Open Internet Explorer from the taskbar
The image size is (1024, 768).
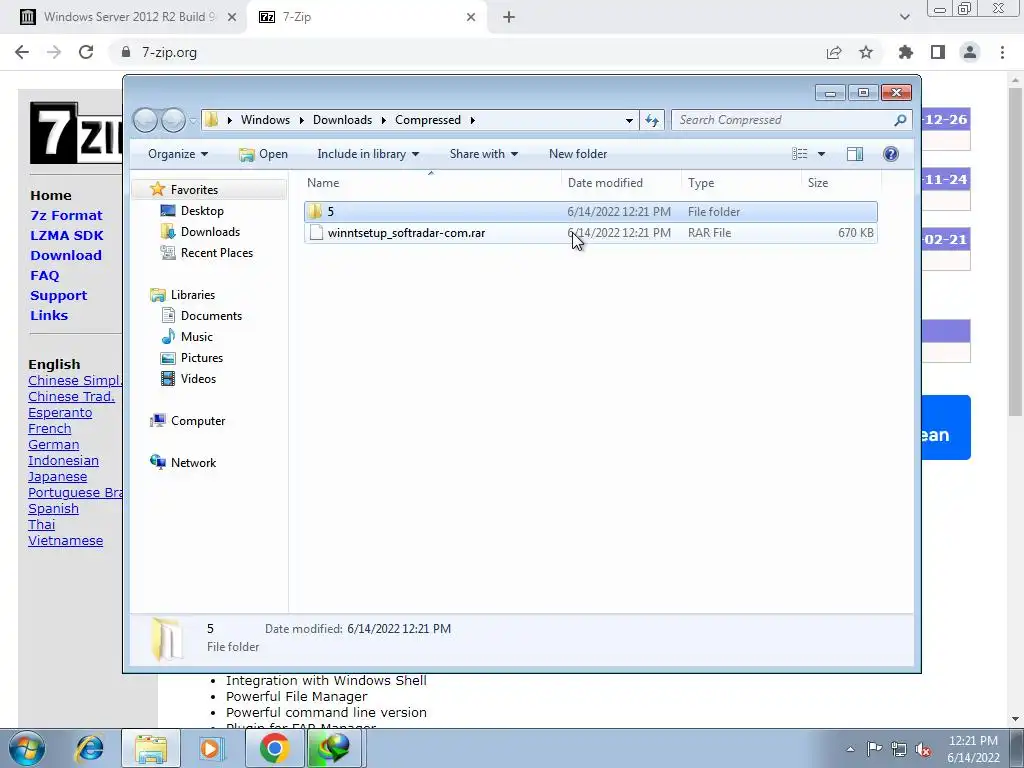coord(89,748)
